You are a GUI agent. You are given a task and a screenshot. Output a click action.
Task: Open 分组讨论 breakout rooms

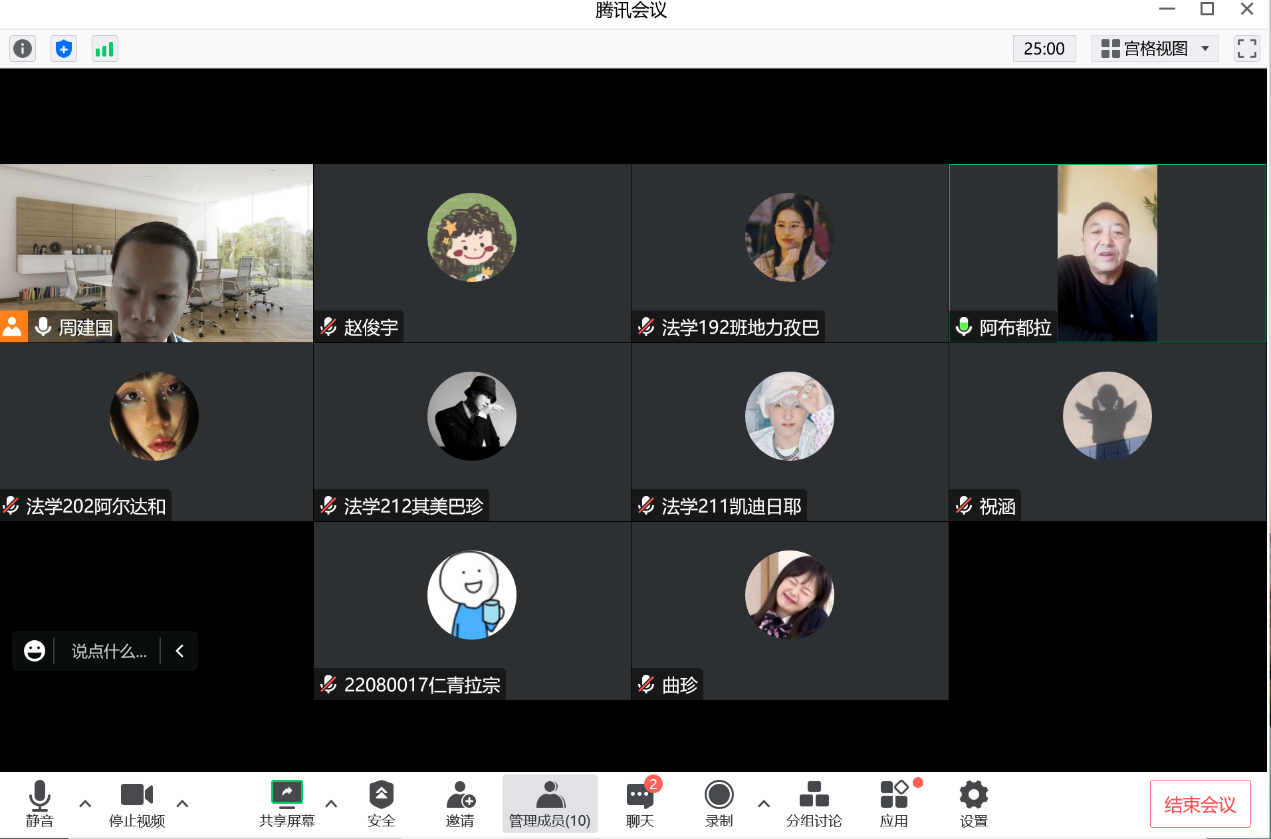814,804
